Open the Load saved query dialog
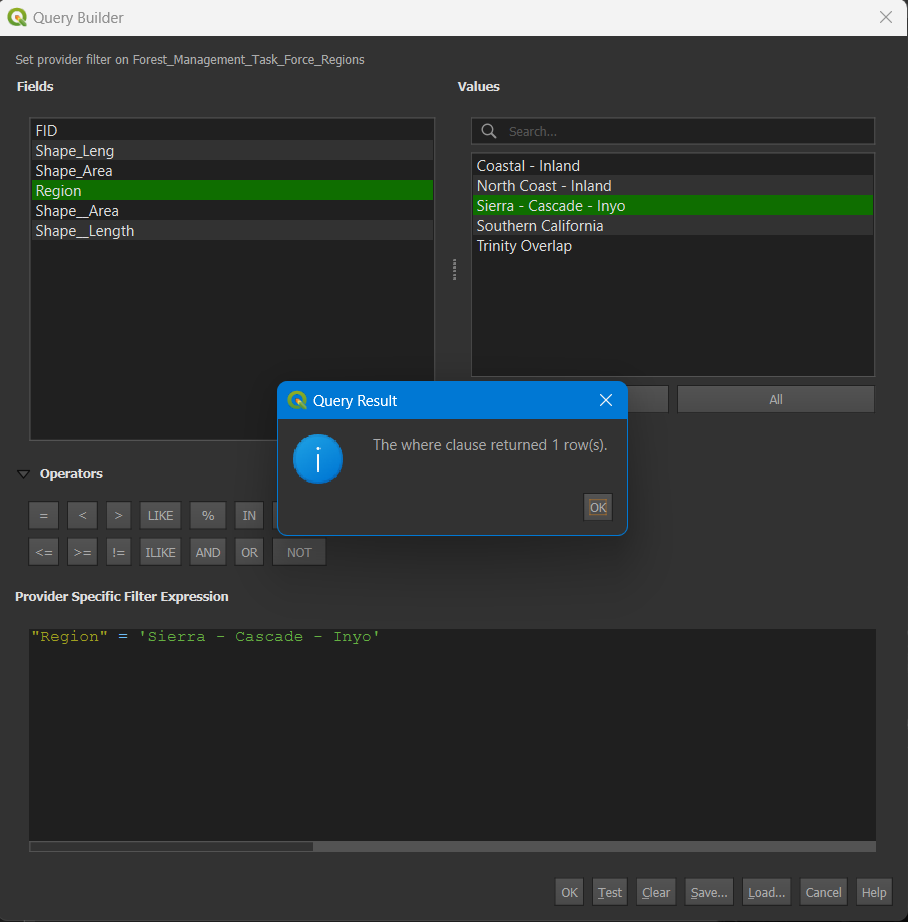The image size is (908, 922). coord(766,891)
